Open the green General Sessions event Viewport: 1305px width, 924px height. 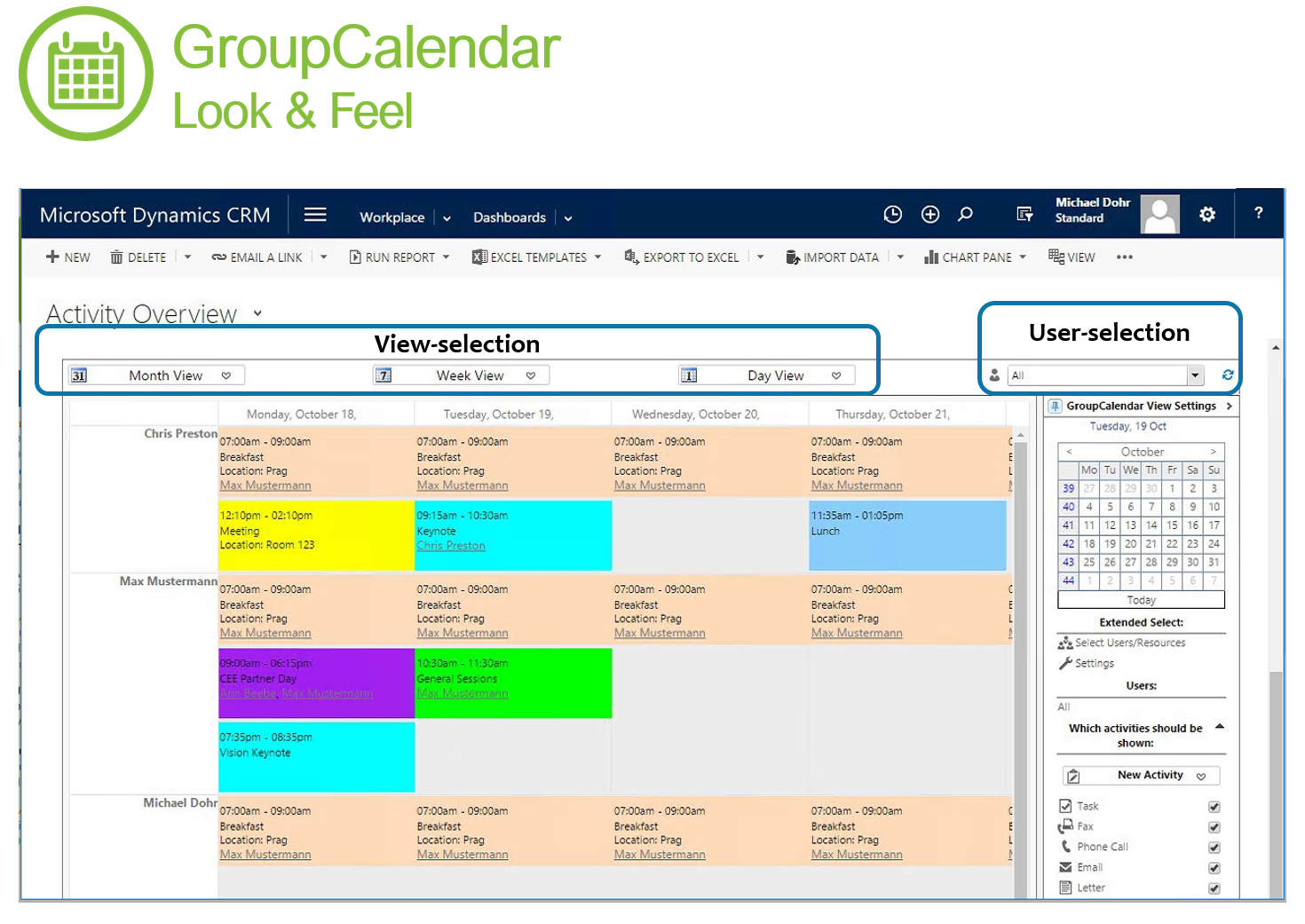513,683
